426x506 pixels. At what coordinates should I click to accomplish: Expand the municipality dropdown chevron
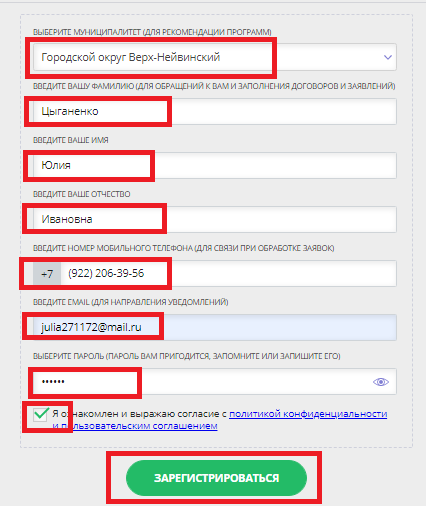click(387, 57)
